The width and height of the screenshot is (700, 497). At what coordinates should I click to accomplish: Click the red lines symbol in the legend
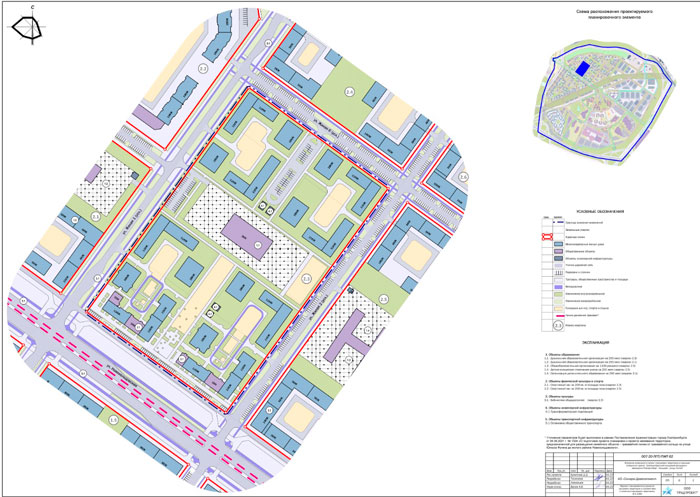click(x=547, y=238)
